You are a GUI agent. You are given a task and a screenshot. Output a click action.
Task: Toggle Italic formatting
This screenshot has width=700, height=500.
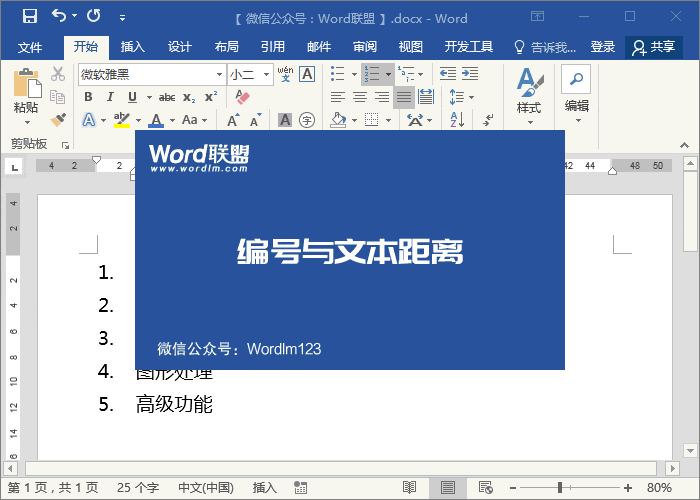[x=110, y=97]
